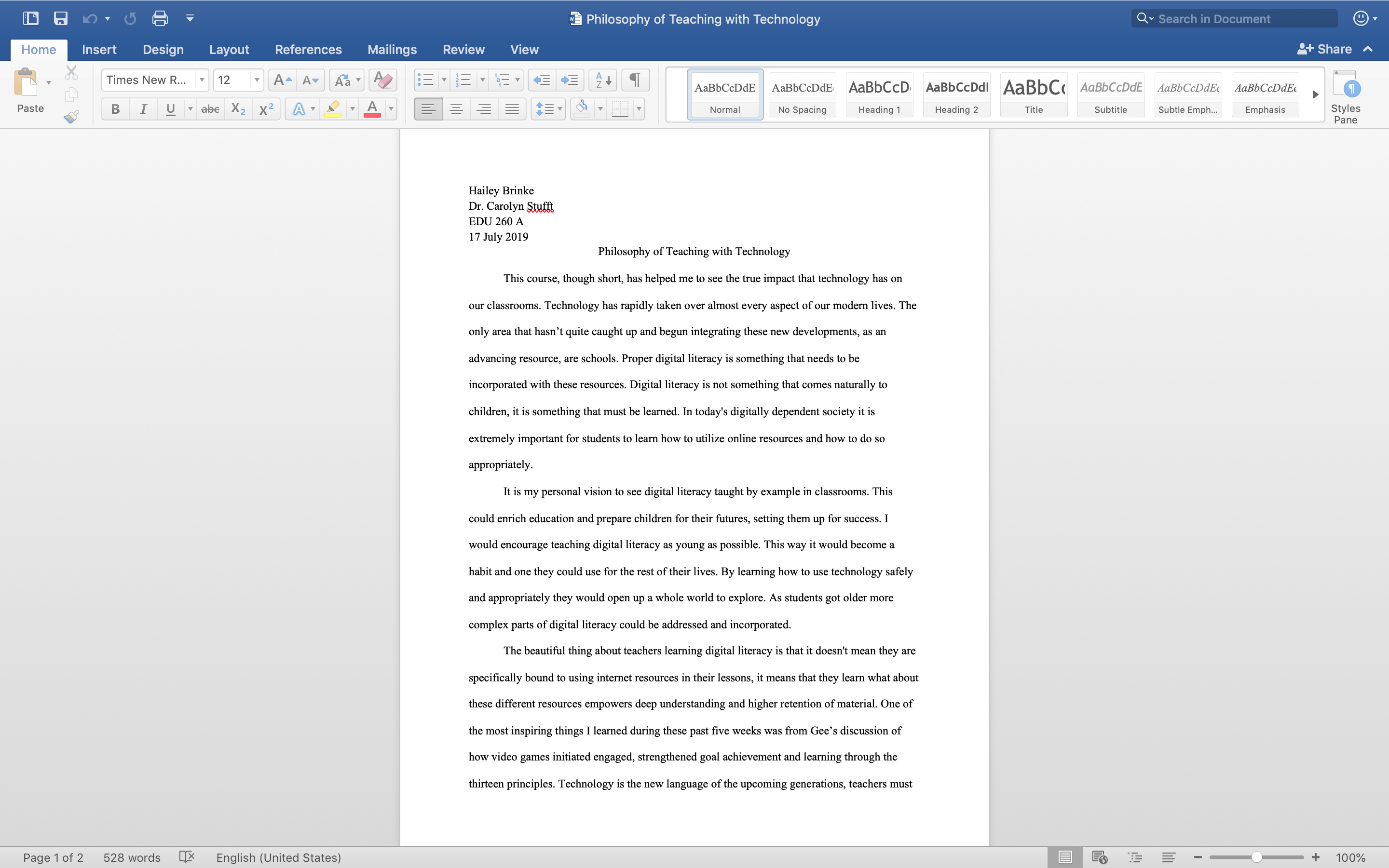Open the Layout tab

point(229,49)
